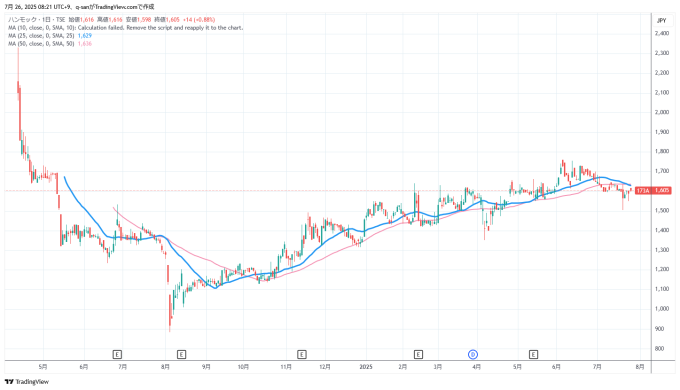This screenshot has width=680, height=390.
Task: Click the red 173A 1,605 price tag
Action: (653, 190)
